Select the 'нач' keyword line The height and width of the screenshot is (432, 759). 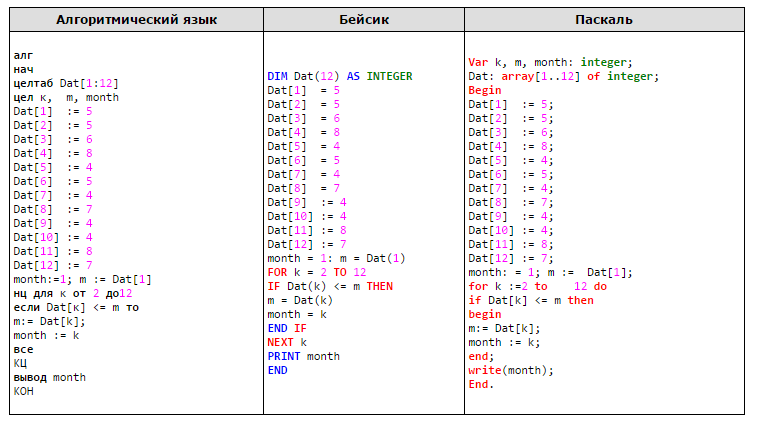coord(23,69)
